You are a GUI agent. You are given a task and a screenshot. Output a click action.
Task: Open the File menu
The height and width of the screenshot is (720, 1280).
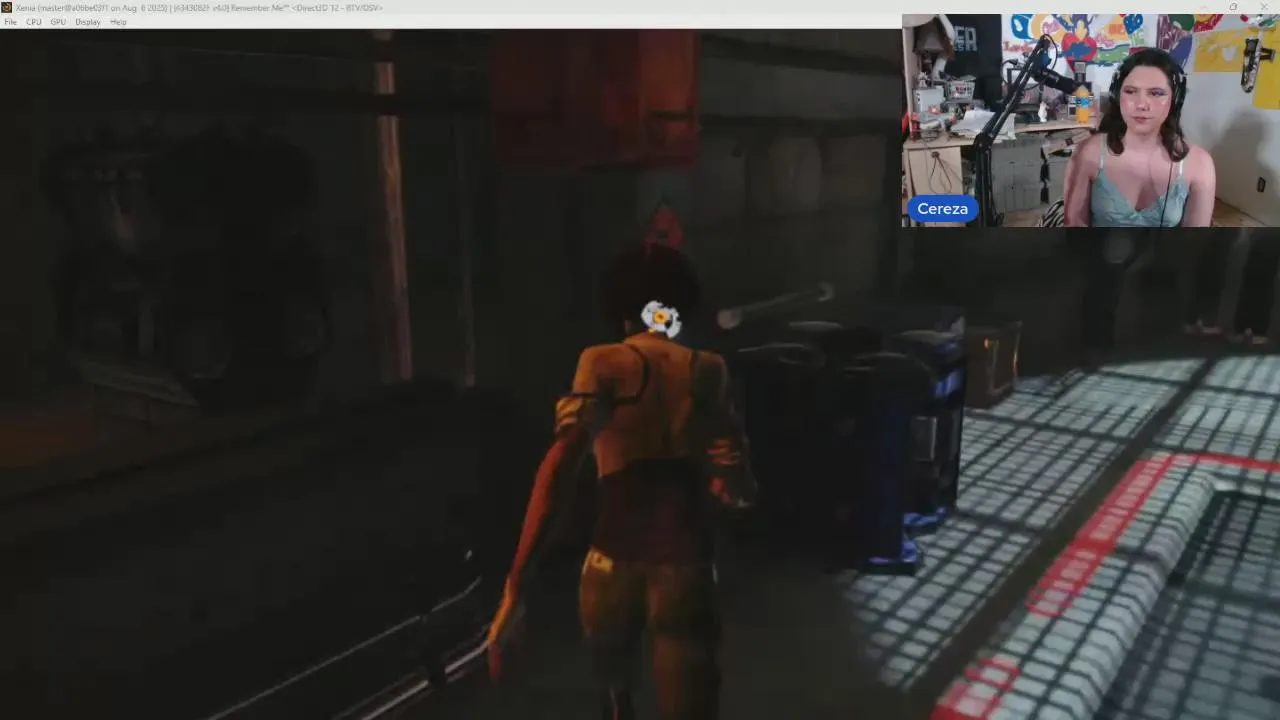[x=10, y=22]
